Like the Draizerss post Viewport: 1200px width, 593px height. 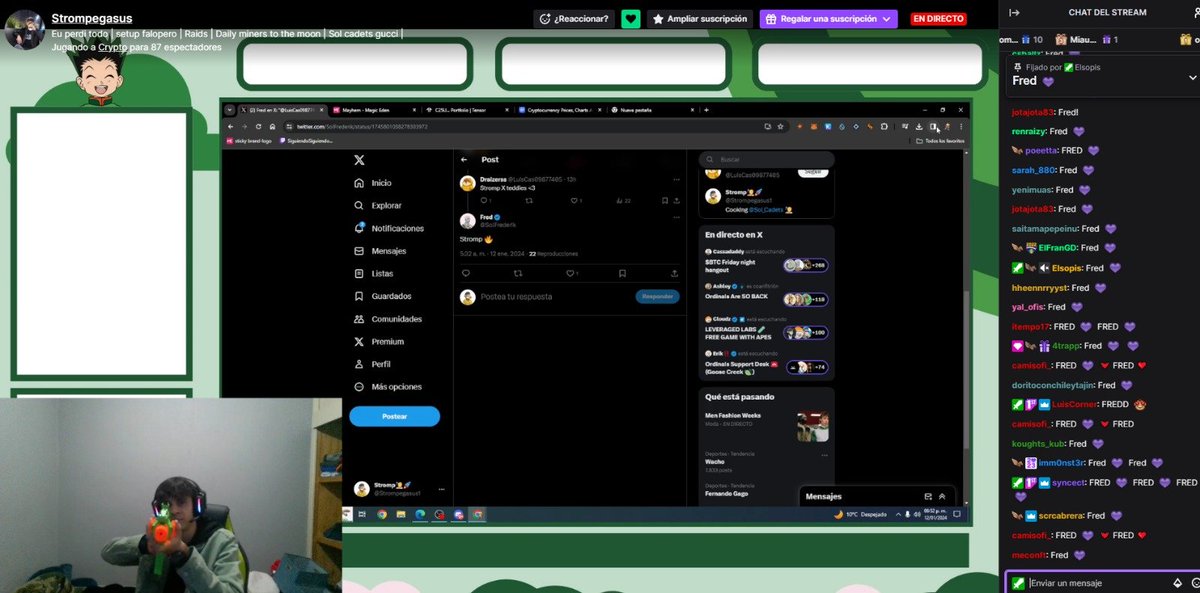coord(576,201)
